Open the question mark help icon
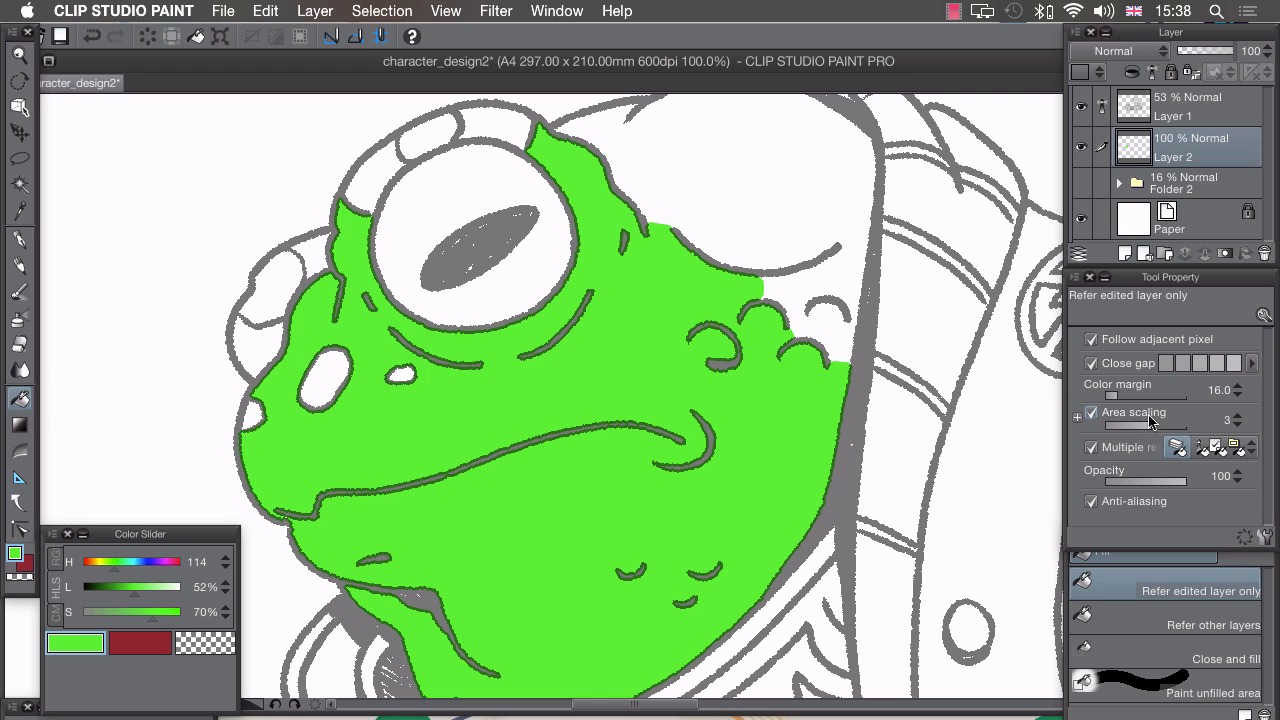Screen dimensions: 1280x720 [x=411, y=36]
